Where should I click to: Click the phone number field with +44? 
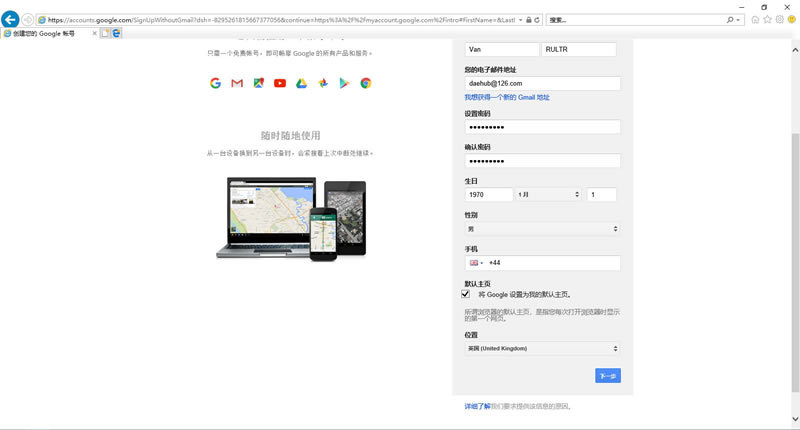point(554,263)
